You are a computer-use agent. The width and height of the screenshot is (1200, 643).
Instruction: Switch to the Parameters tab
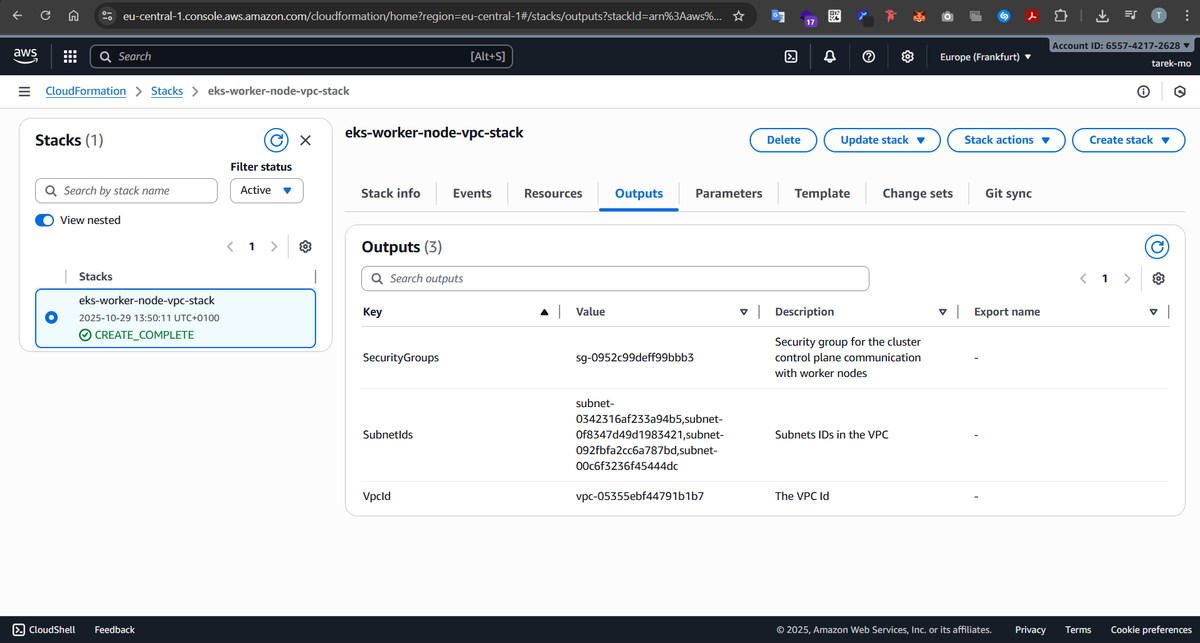(x=729, y=193)
